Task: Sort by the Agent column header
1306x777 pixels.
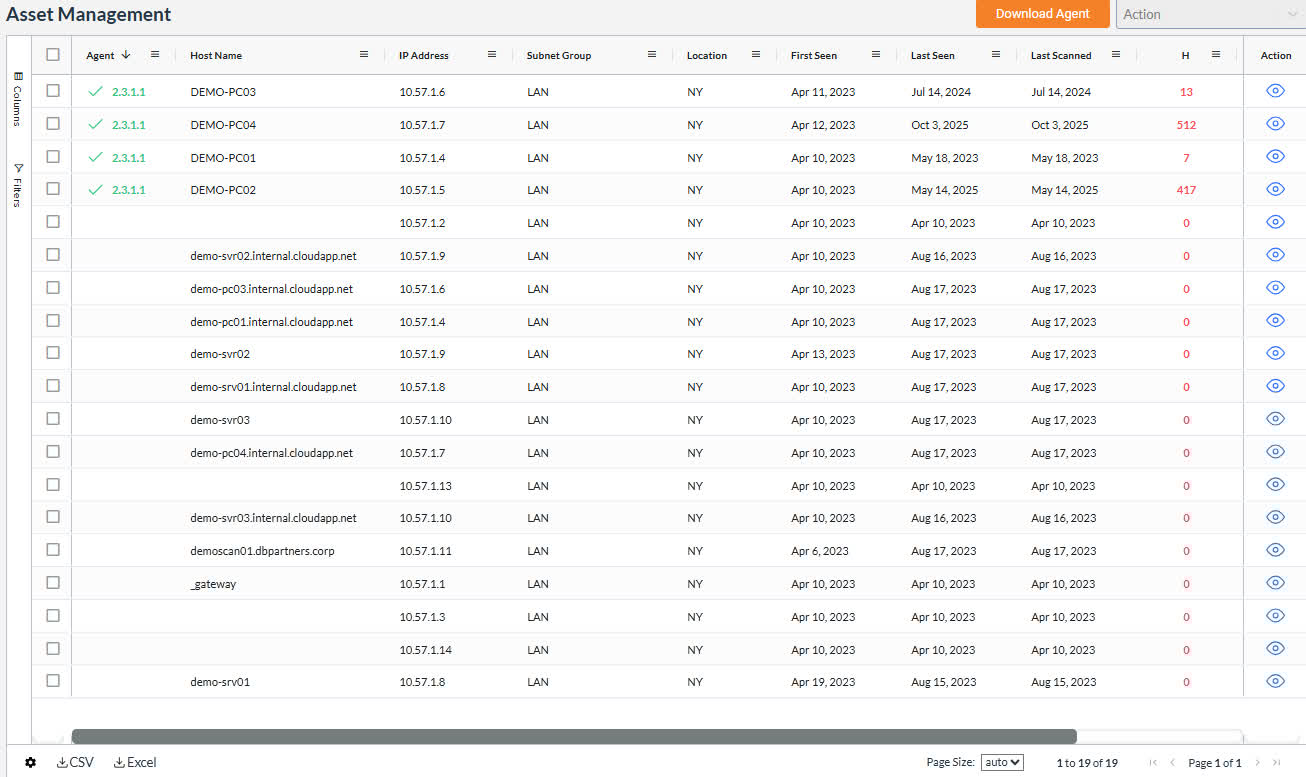Action: click(x=101, y=55)
